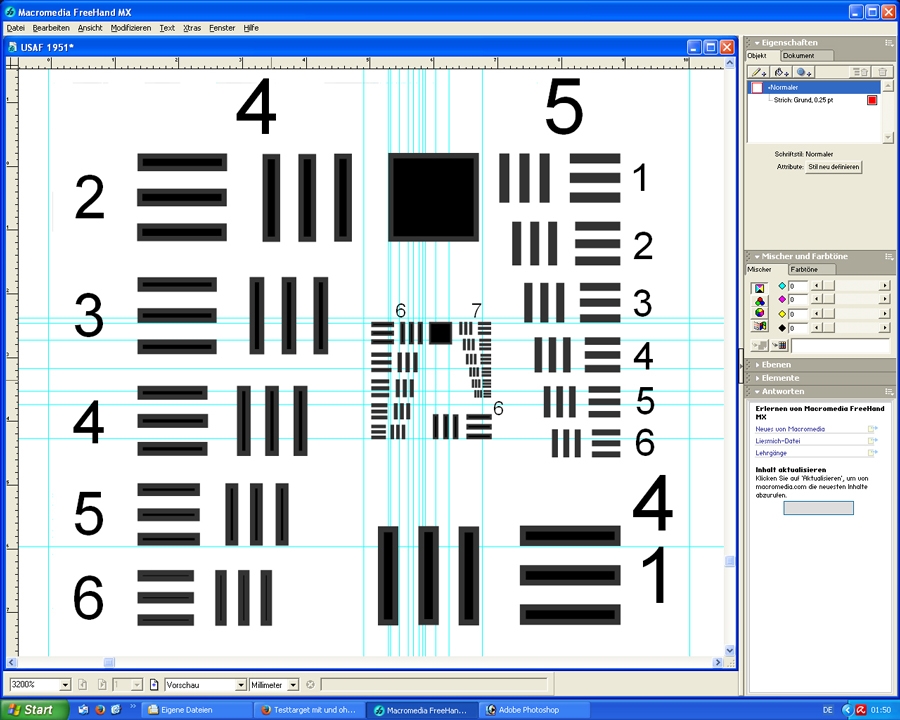Screen dimensions: 900x720
Task: Collapse the Antworten panel
Action: 783,391
